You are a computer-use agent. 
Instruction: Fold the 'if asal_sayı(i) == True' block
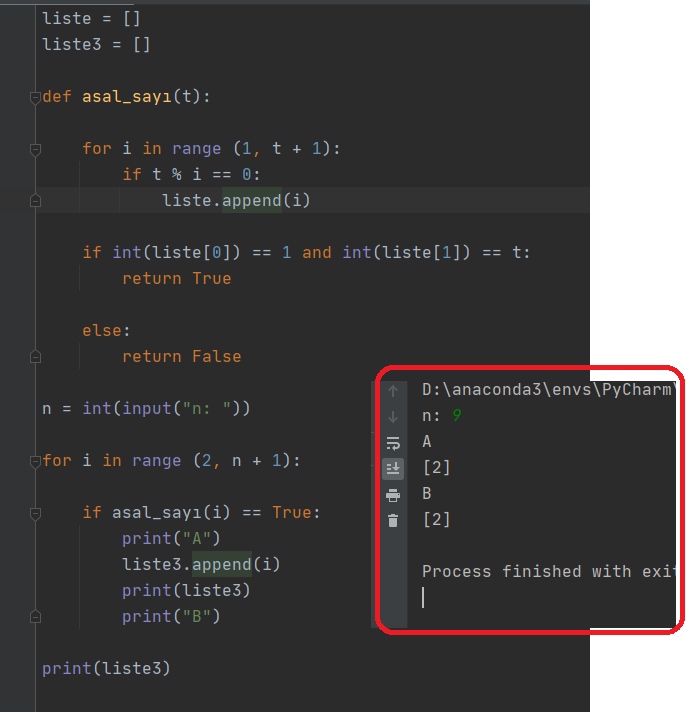pos(35,513)
